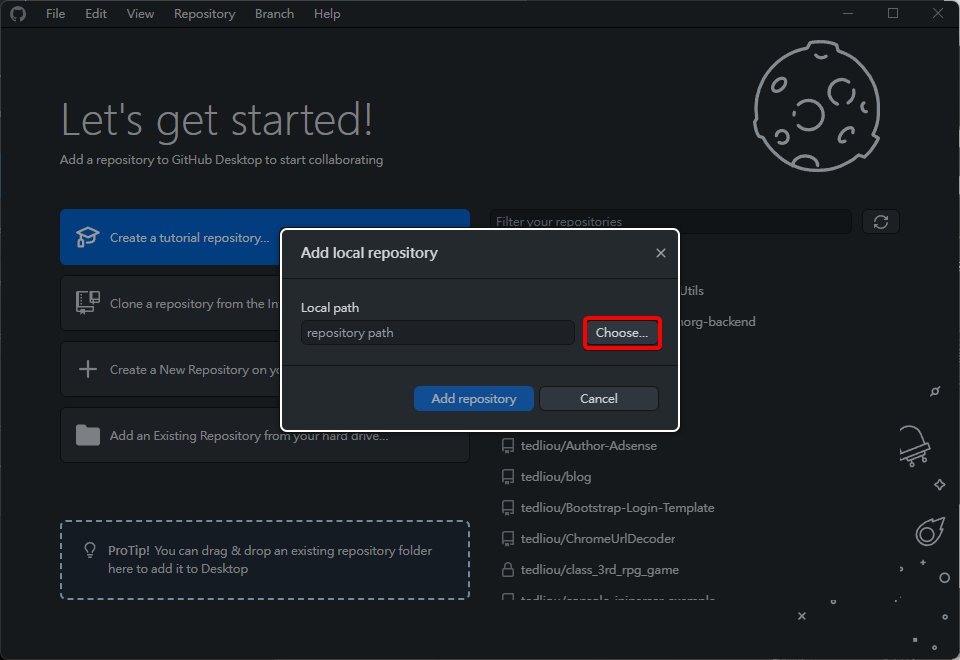This screenshot has width=960, height=660.
Task: Open the File menu
Action: point(55,13)
